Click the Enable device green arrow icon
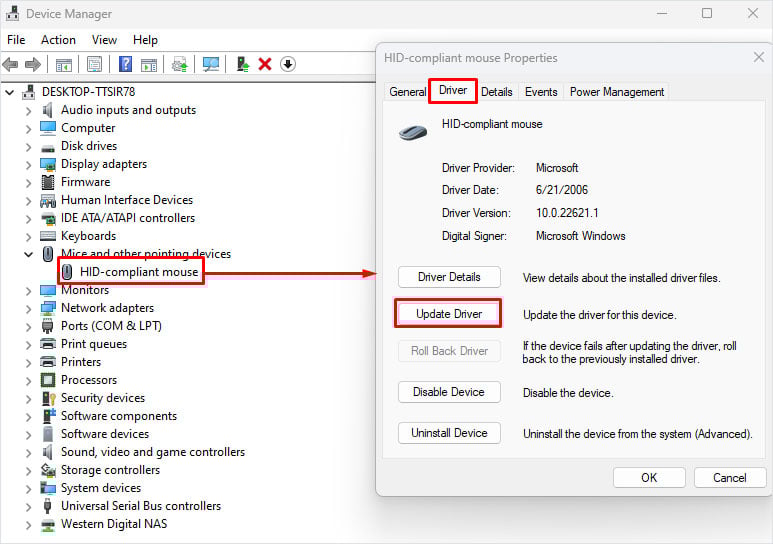The width and height of the screenshot is (773, 544). (x=243, y=64)
